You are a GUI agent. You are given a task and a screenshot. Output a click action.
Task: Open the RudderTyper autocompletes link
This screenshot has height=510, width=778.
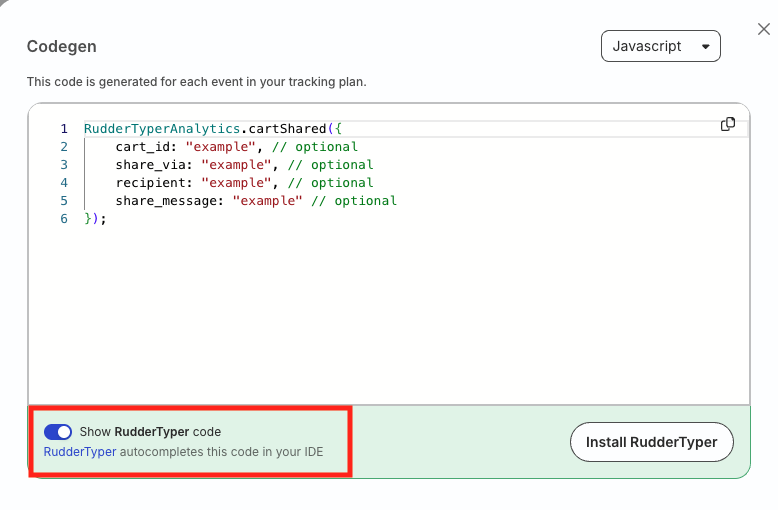[80, 452]
